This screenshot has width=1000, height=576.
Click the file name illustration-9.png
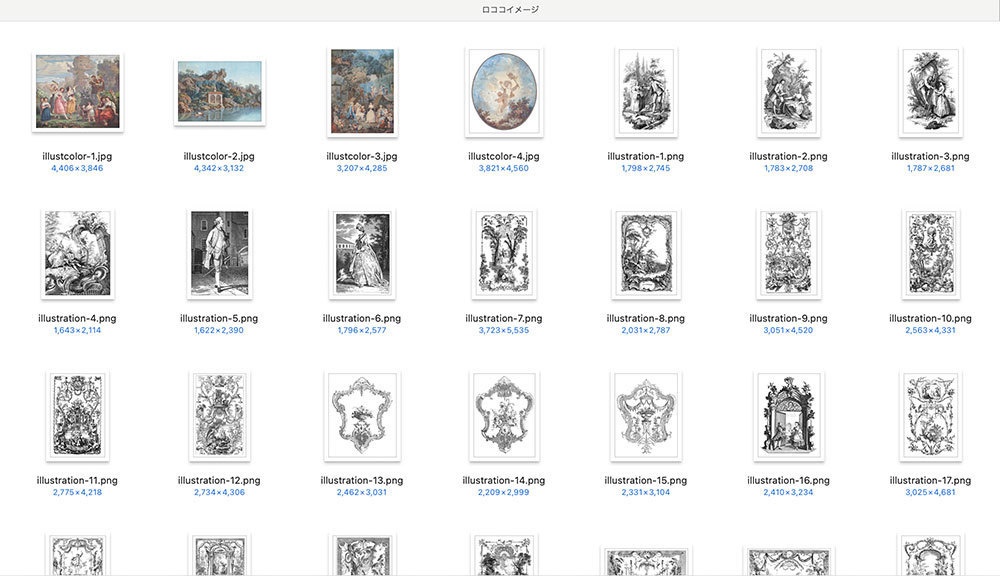pyautogui.click(x=788, y=318)
